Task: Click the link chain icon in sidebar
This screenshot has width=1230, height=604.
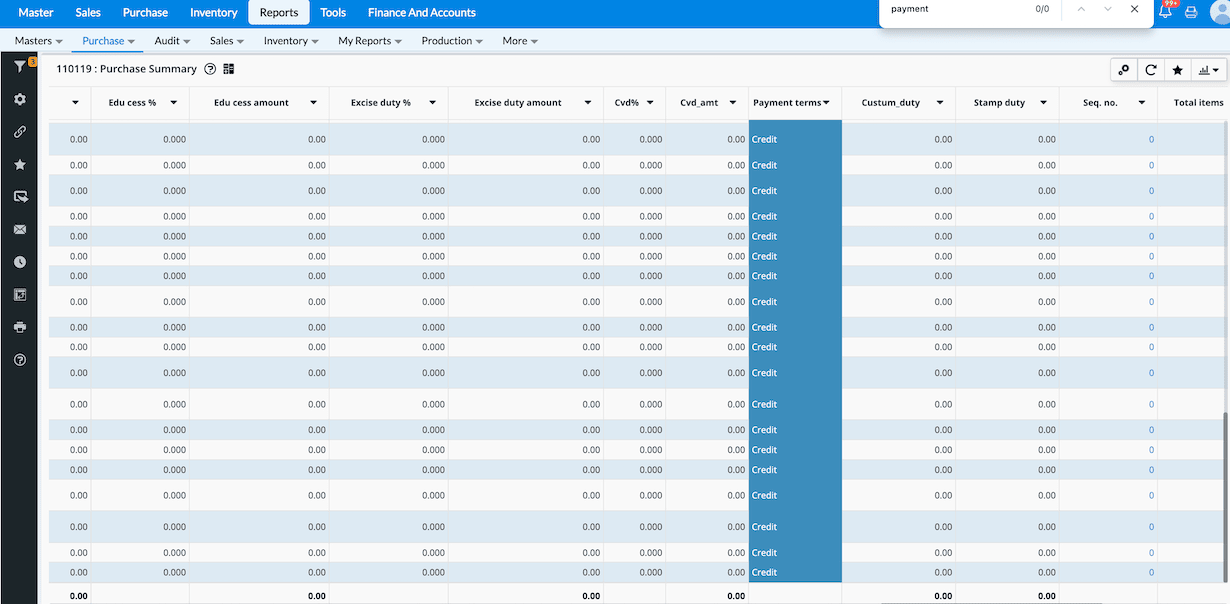Action: point(20,132)
